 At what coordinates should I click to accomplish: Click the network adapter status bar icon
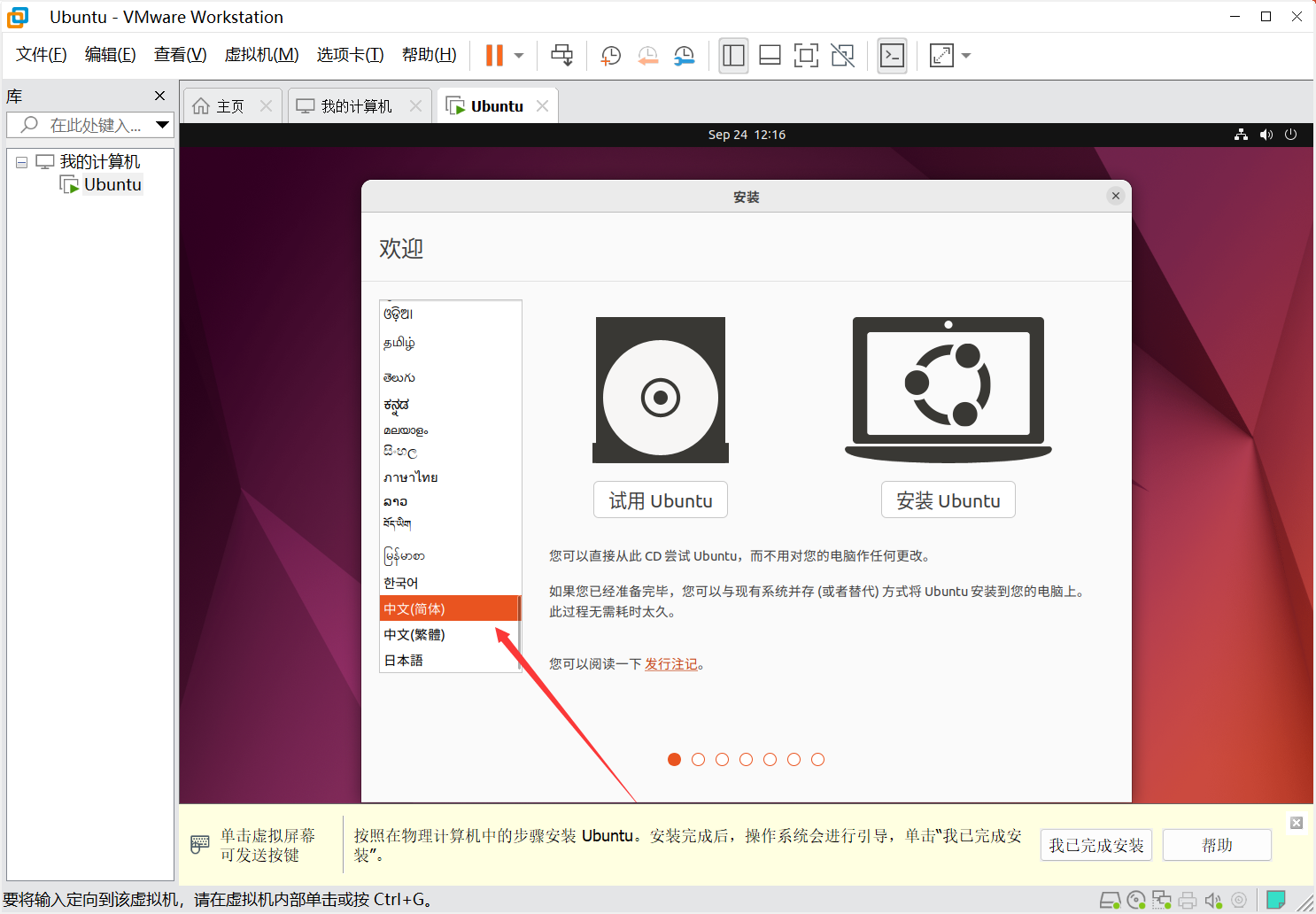pos(1161,901)
